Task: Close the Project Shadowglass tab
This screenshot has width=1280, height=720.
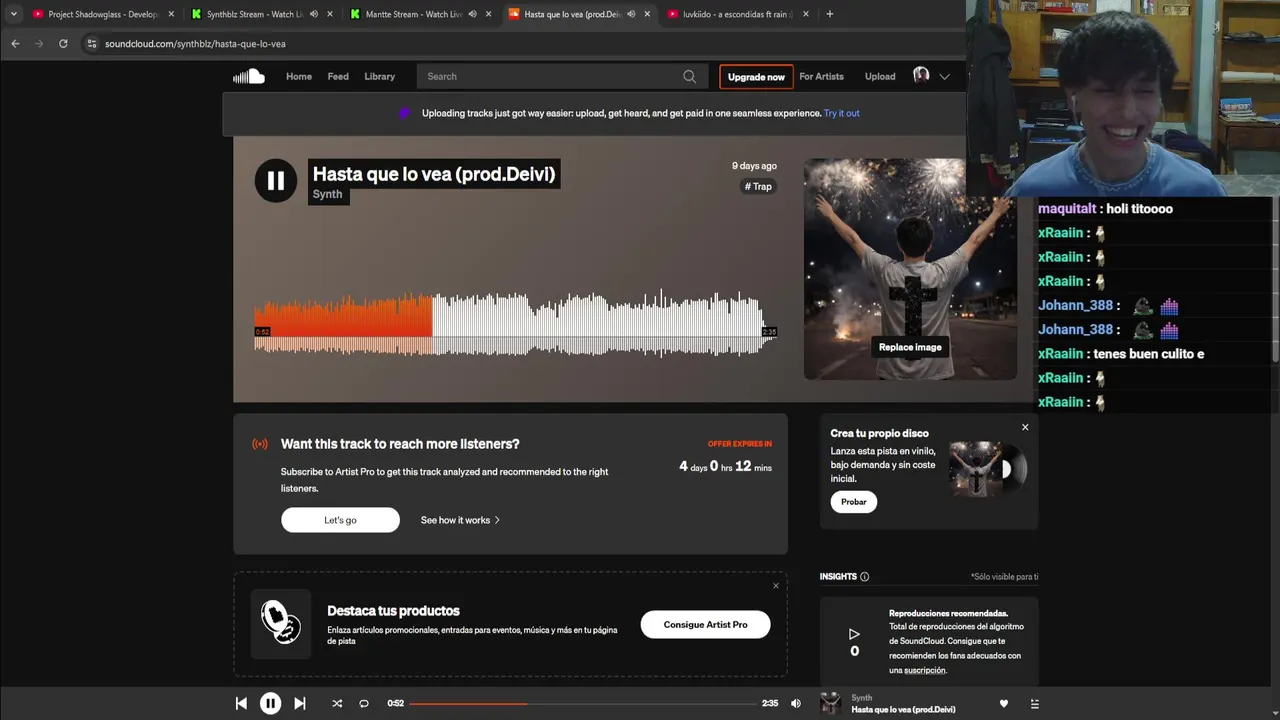Action: (x=171, y=14)
